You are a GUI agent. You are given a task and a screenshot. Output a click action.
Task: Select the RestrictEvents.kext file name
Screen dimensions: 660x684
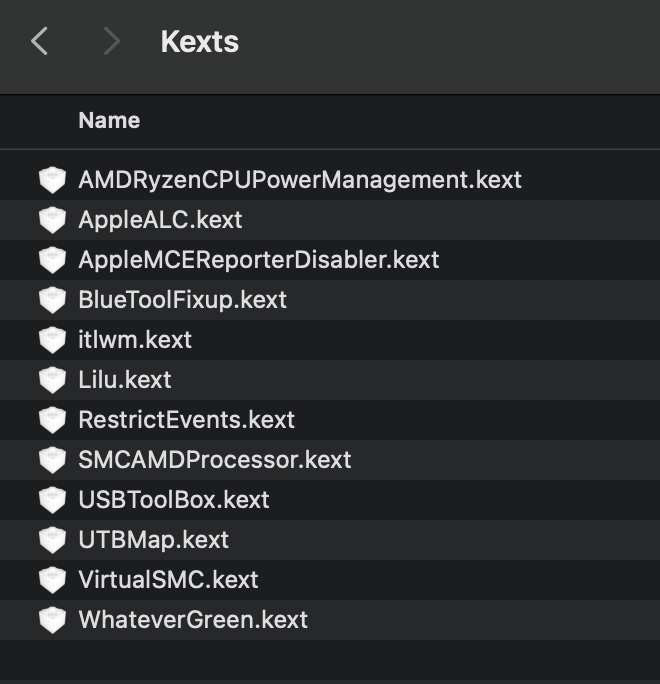pyautogui.click(x=186, y=420)
